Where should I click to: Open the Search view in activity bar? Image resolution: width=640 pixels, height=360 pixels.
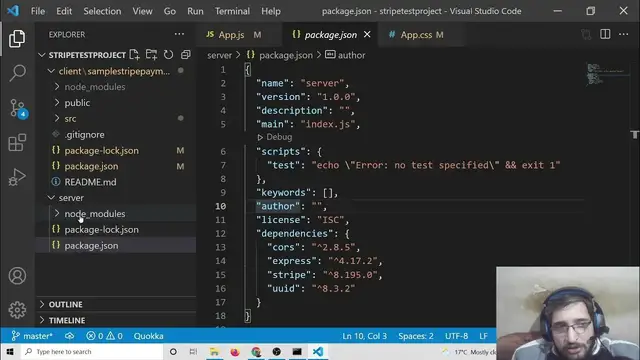pos(17,73)
